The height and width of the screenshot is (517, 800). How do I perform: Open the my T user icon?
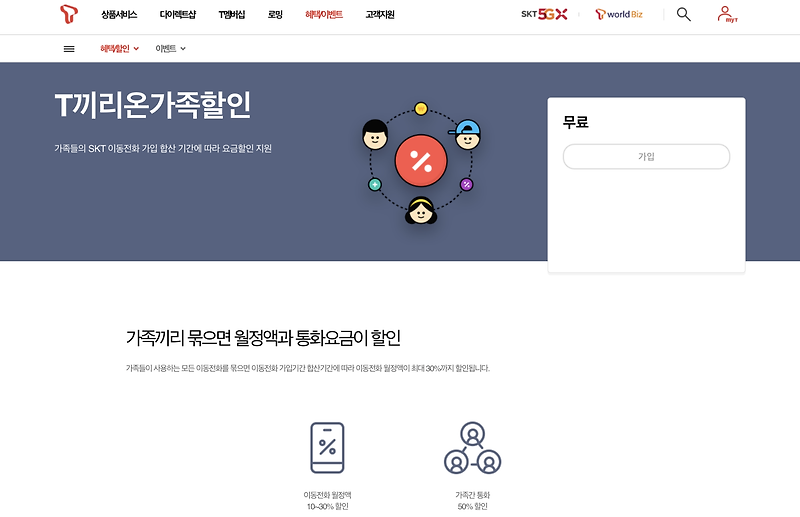(x=727, y=14)
